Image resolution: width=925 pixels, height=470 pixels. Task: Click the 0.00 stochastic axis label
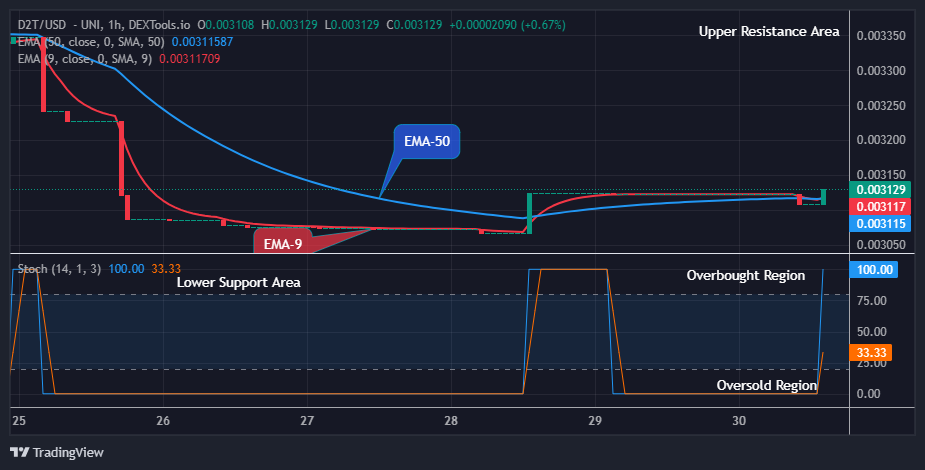click(868, 393)
